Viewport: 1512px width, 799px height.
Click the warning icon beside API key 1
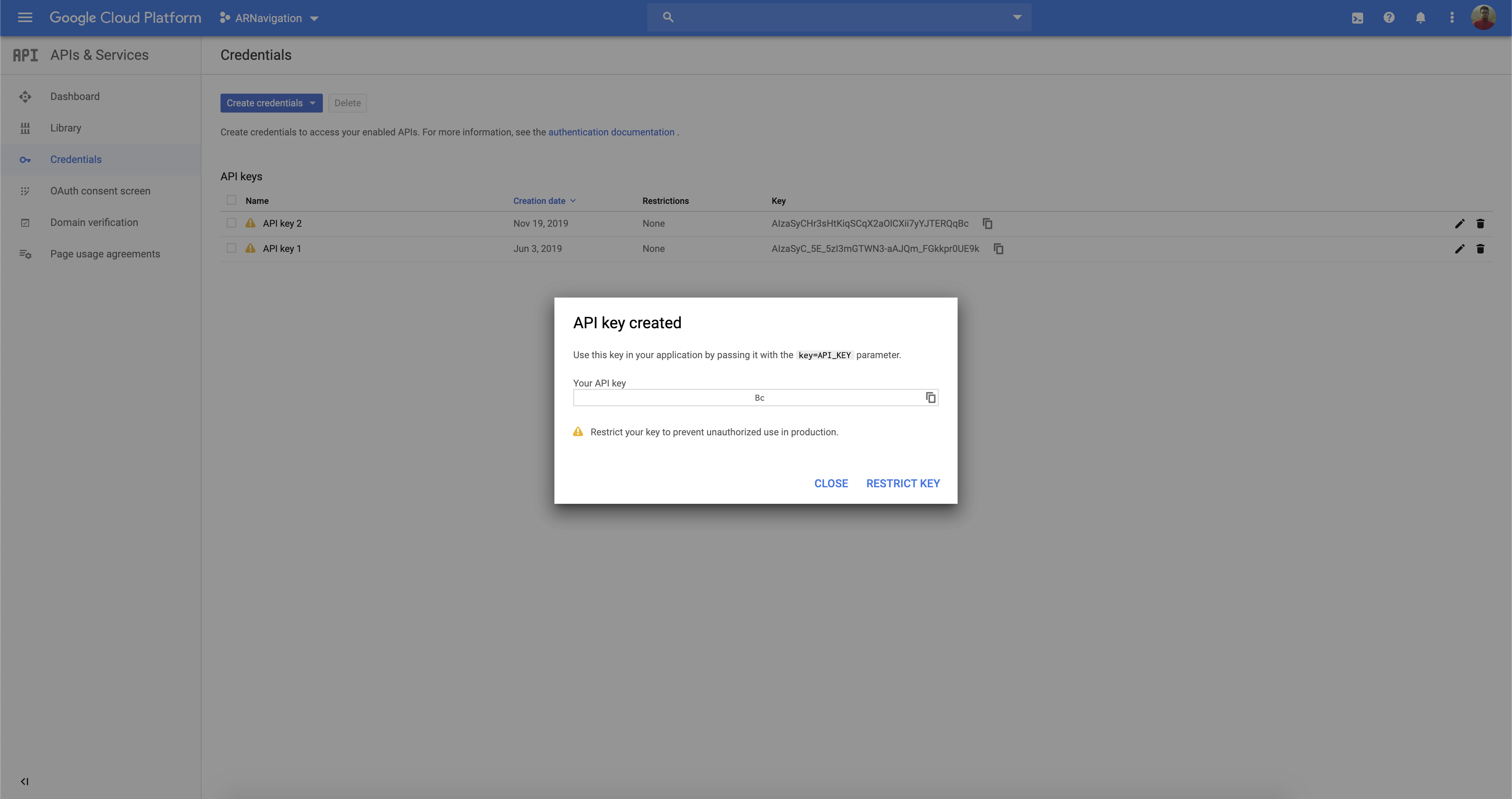pyautogui.click(x=251, y=248)
